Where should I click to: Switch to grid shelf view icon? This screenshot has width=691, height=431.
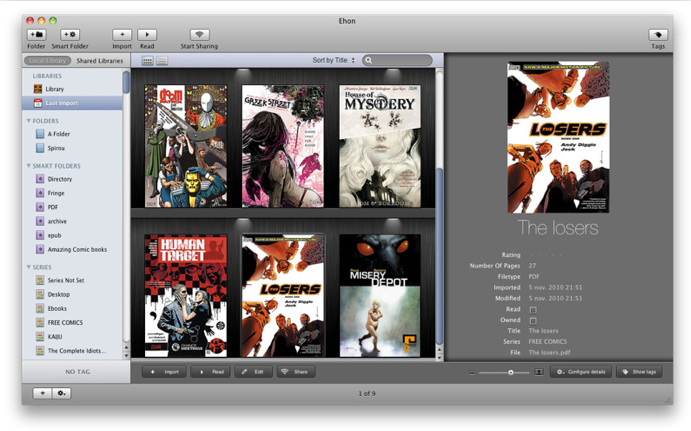[148, 60]
